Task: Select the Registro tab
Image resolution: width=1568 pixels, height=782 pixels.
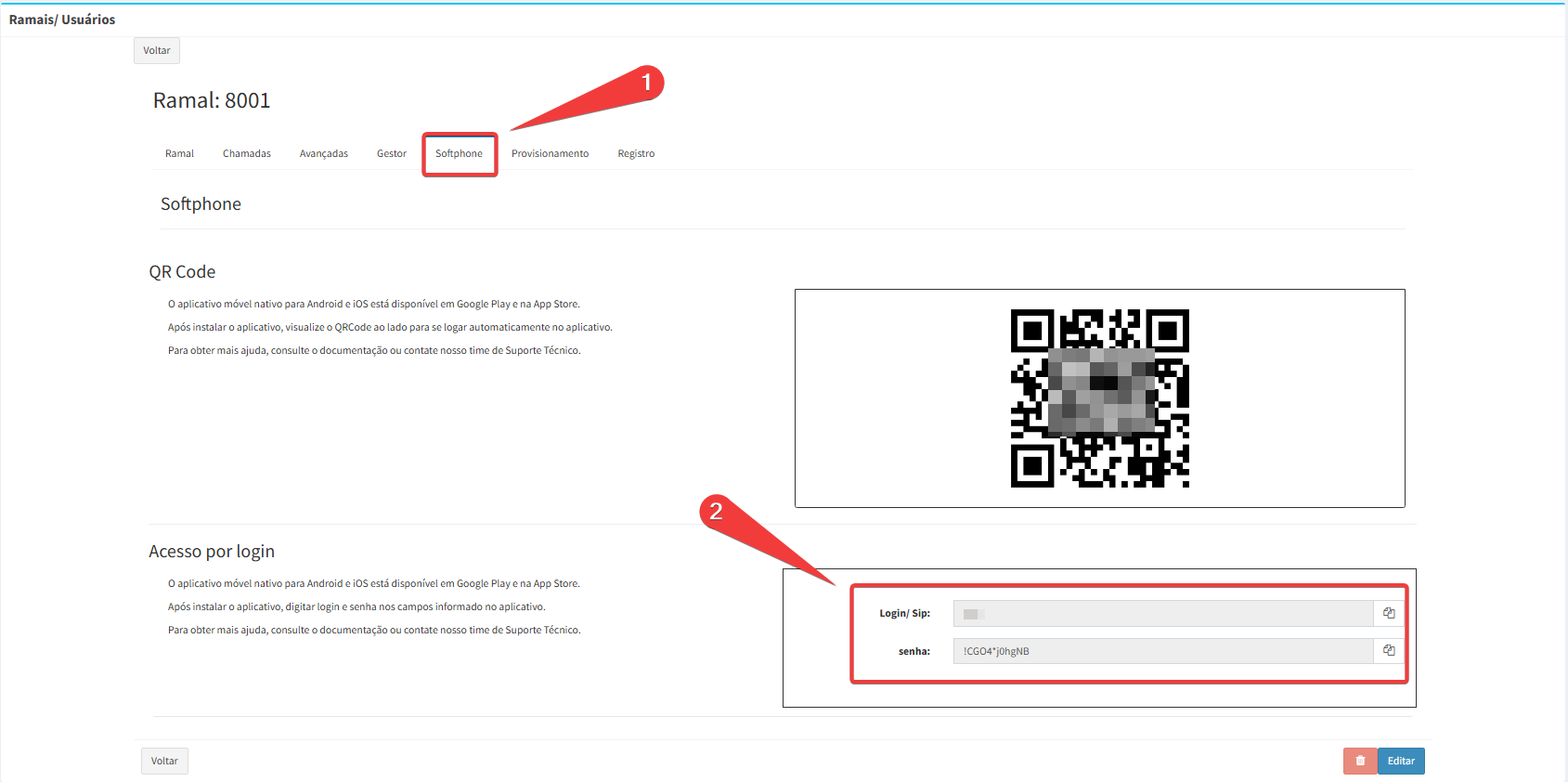Action: coord(636,154)
